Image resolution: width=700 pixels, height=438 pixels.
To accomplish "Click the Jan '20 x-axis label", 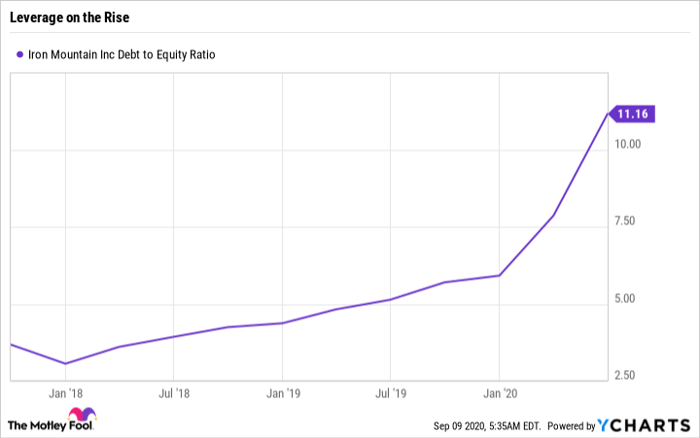I will pyautogui.click(x=500, y=393).
